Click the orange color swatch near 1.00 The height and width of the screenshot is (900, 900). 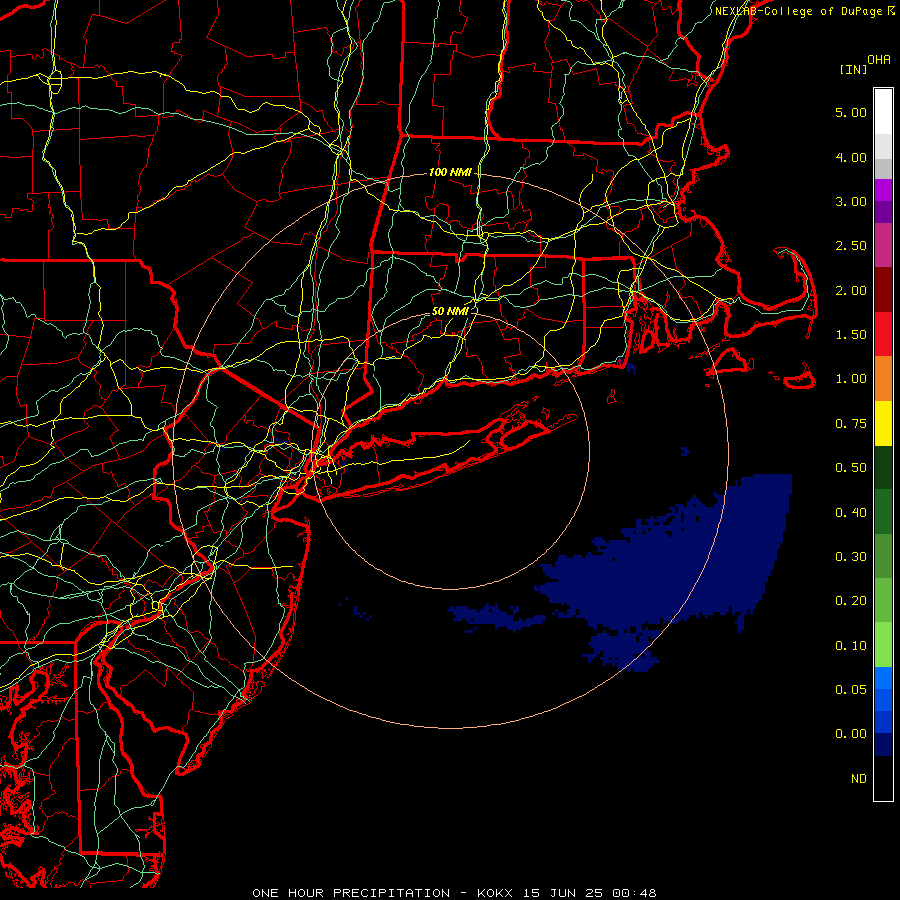pos(883,379)
